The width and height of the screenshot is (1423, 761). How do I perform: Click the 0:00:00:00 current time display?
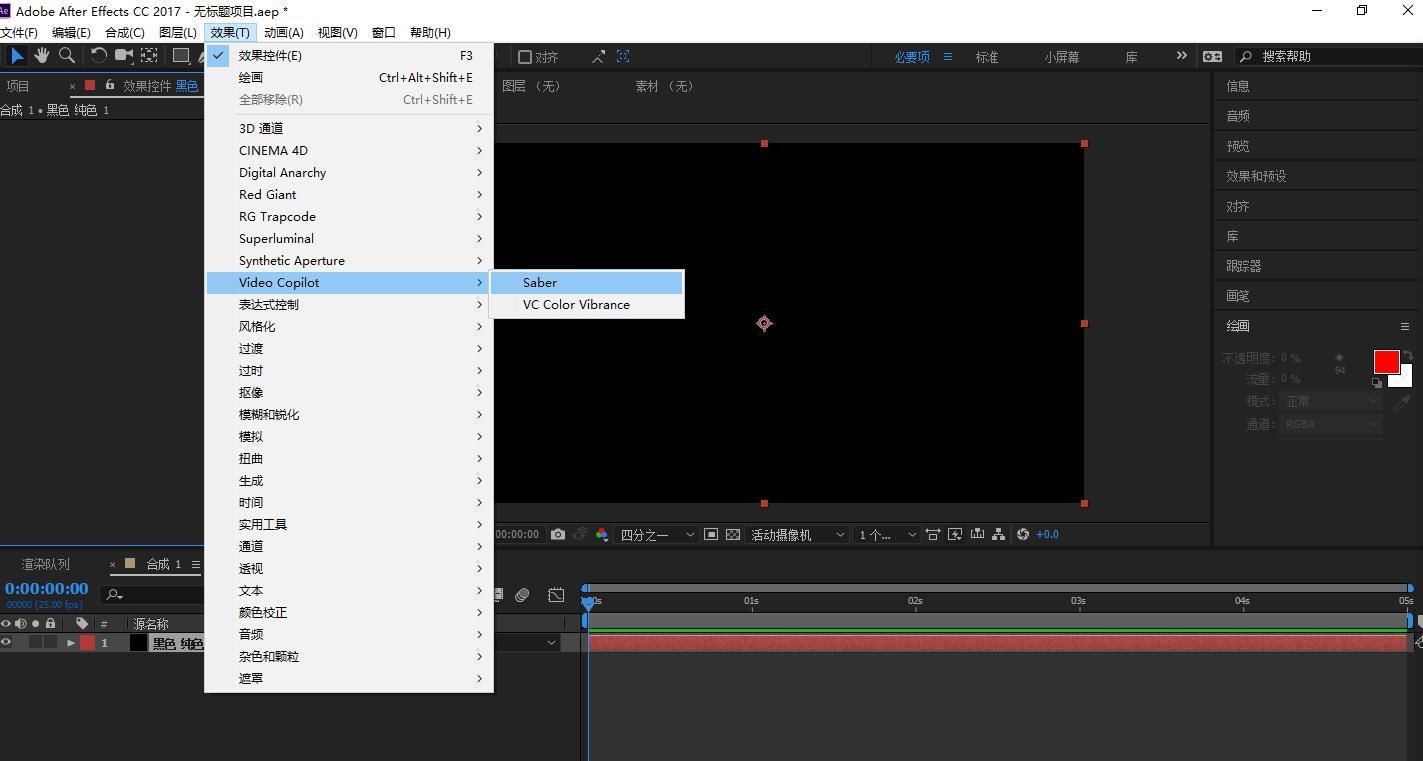(46, 588)
